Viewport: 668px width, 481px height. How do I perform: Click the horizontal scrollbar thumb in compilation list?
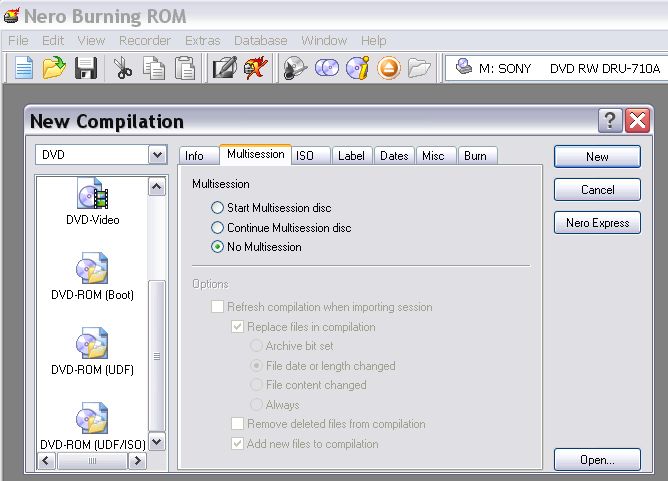pos(92,461)
